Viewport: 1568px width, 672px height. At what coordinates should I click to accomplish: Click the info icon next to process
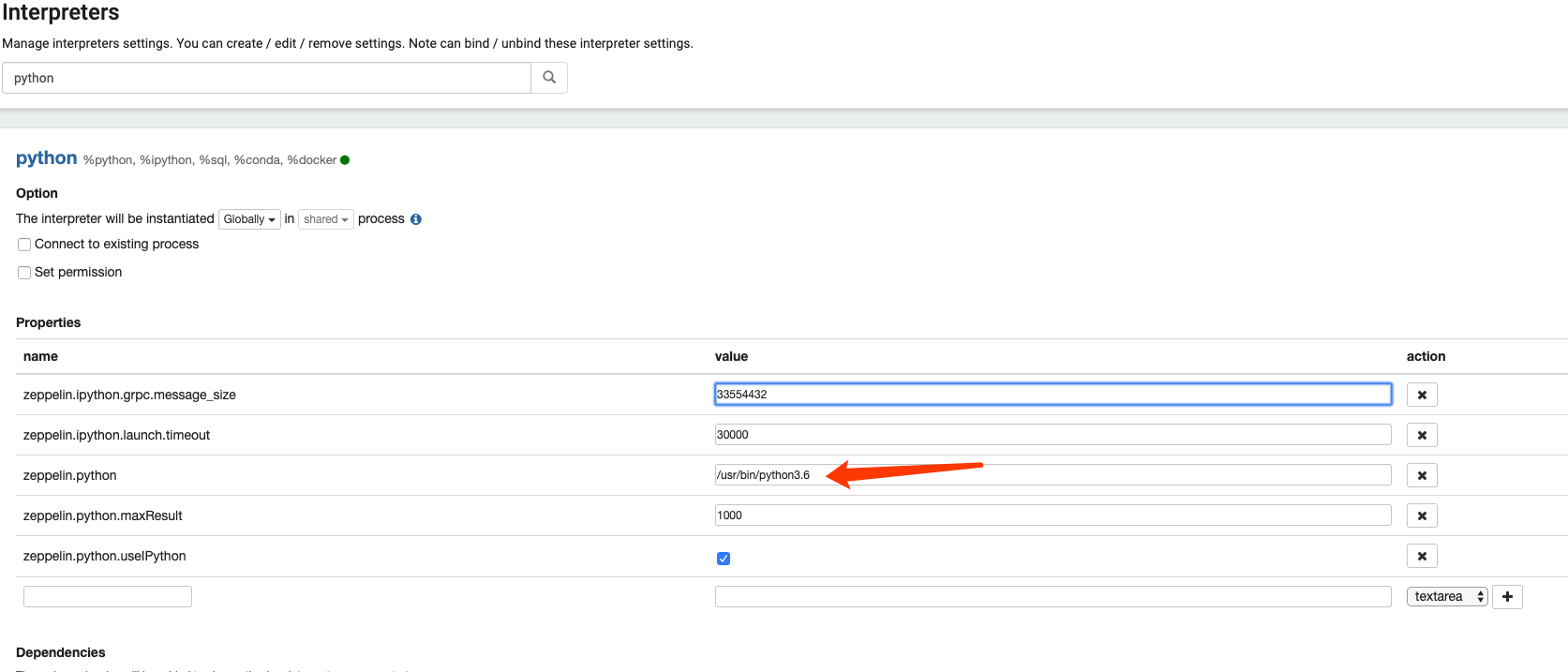click(x=416, y=219)
